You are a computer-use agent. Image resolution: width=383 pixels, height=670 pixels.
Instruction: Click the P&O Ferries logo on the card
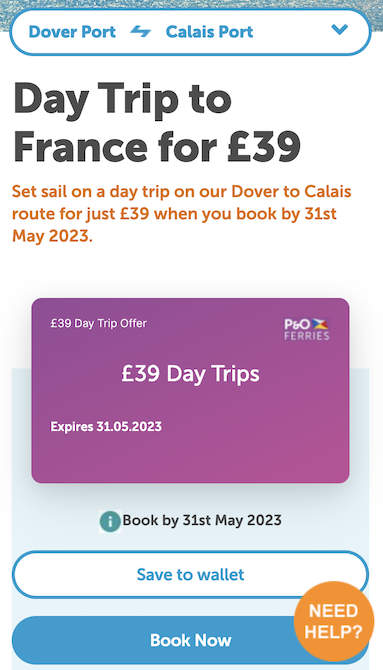pyautogui.click(x=307, y=329)
